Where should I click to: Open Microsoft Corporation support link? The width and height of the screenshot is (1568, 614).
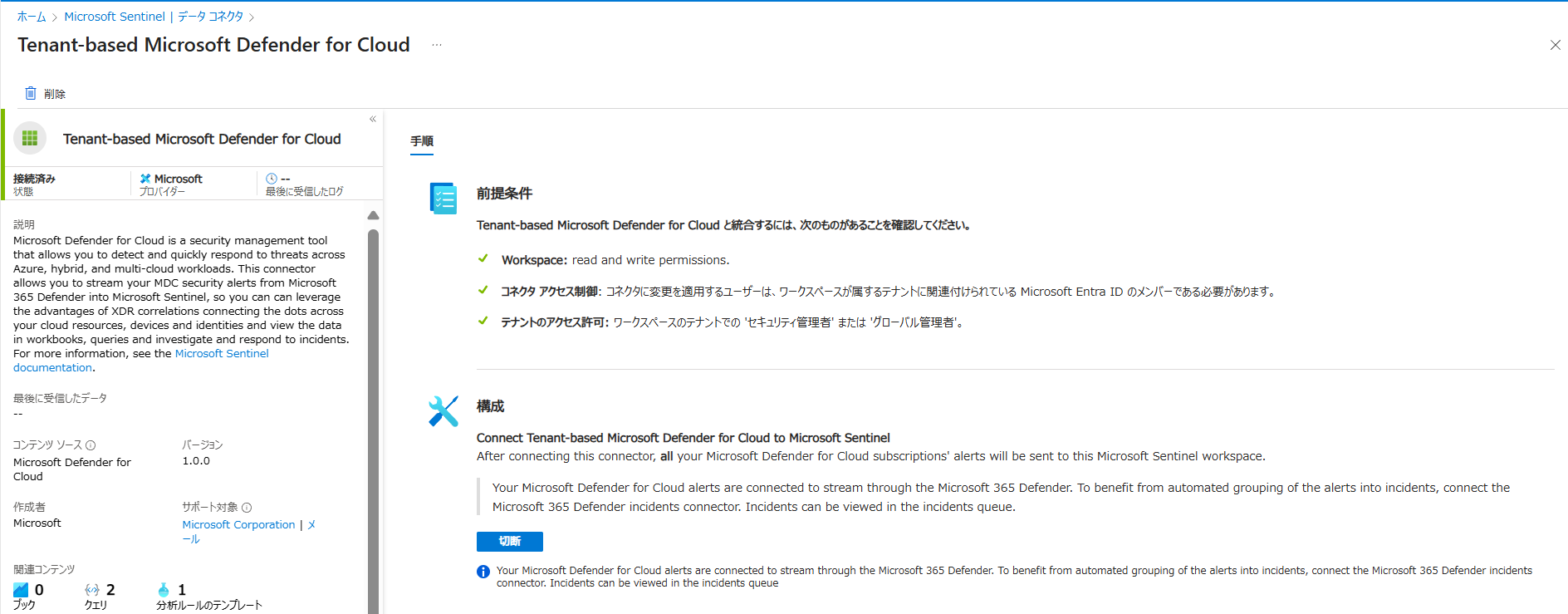[x=238, y=524]
